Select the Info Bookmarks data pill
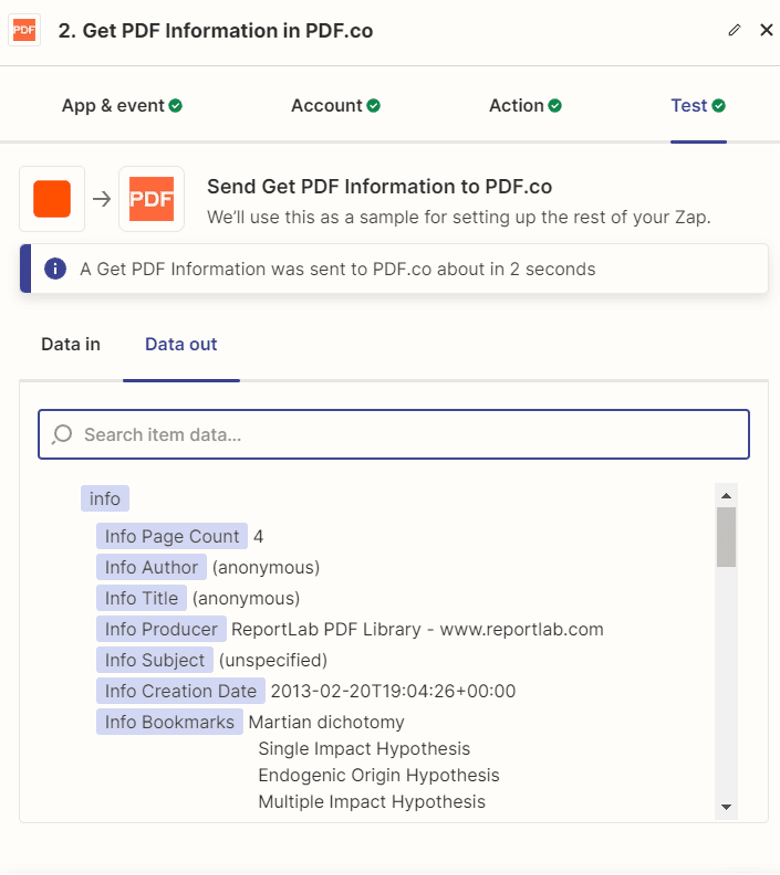 [169, 722]
